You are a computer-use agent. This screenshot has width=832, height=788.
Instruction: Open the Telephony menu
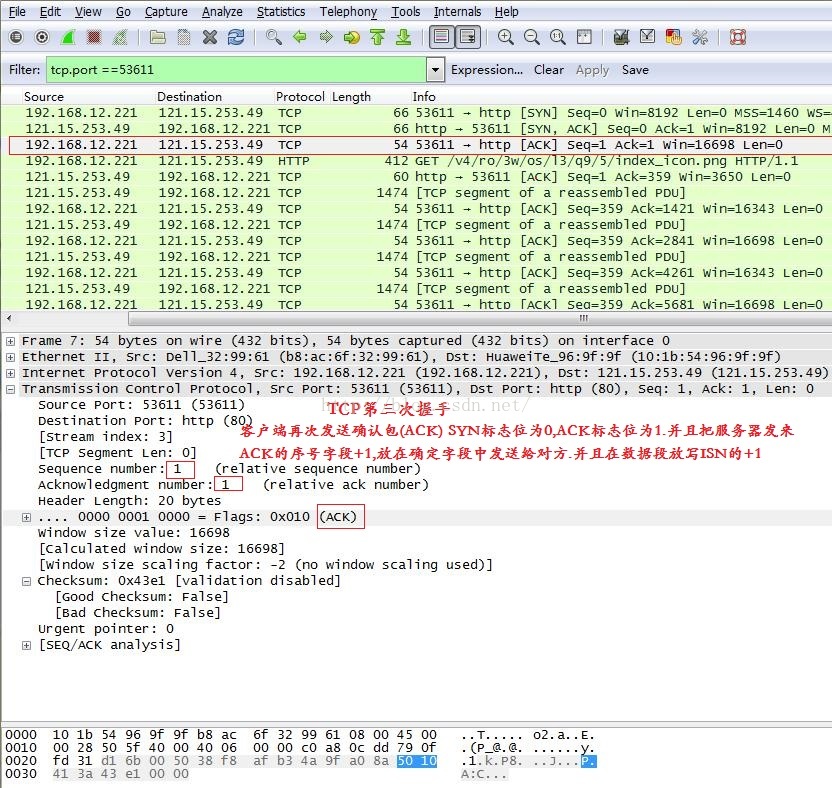point(348,12)
